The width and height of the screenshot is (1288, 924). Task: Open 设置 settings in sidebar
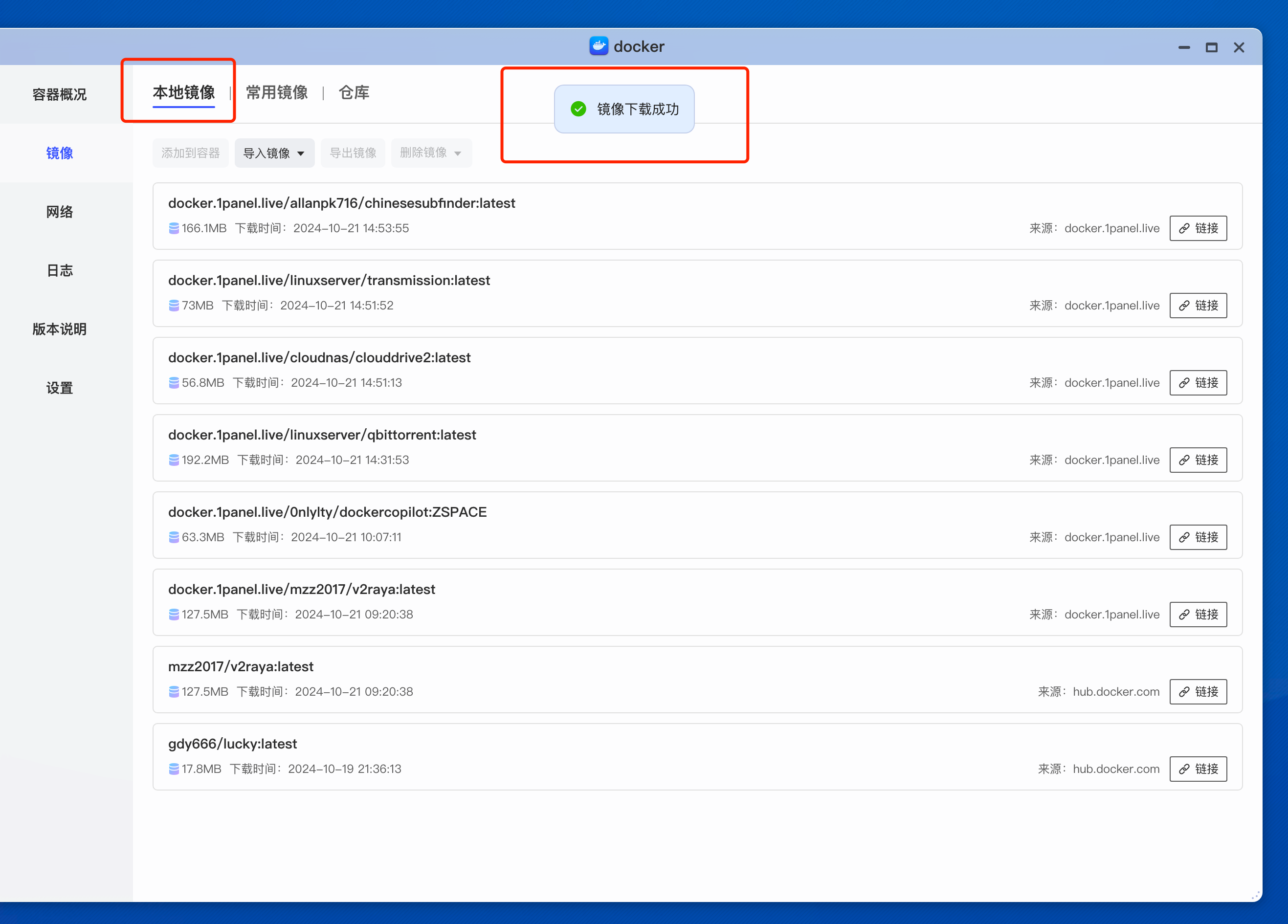tap(60, 388)
